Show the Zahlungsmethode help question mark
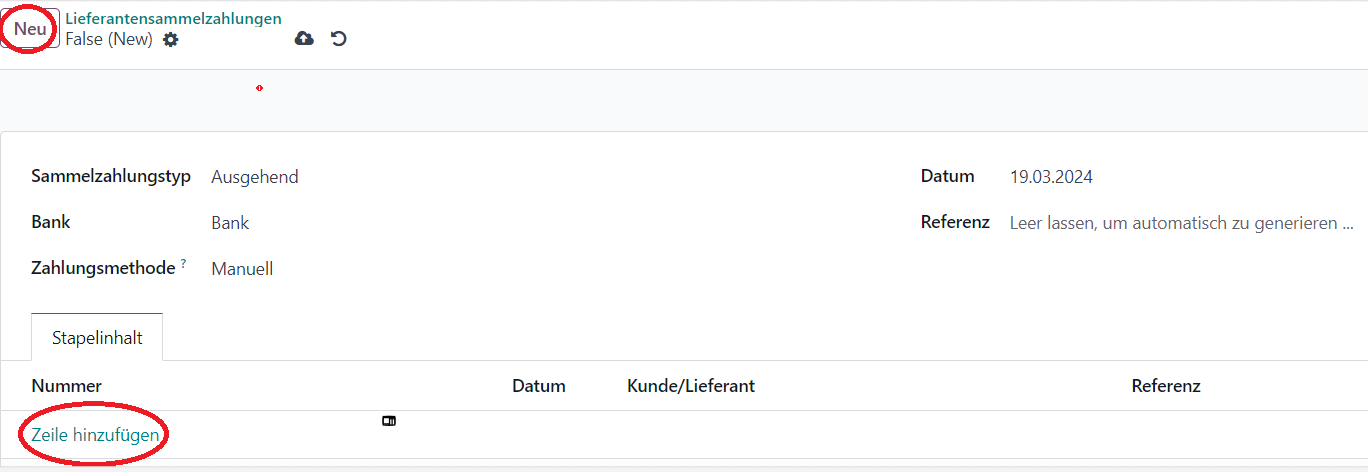The height and width of the screenshot is (472, 1368). coord(183,264)
